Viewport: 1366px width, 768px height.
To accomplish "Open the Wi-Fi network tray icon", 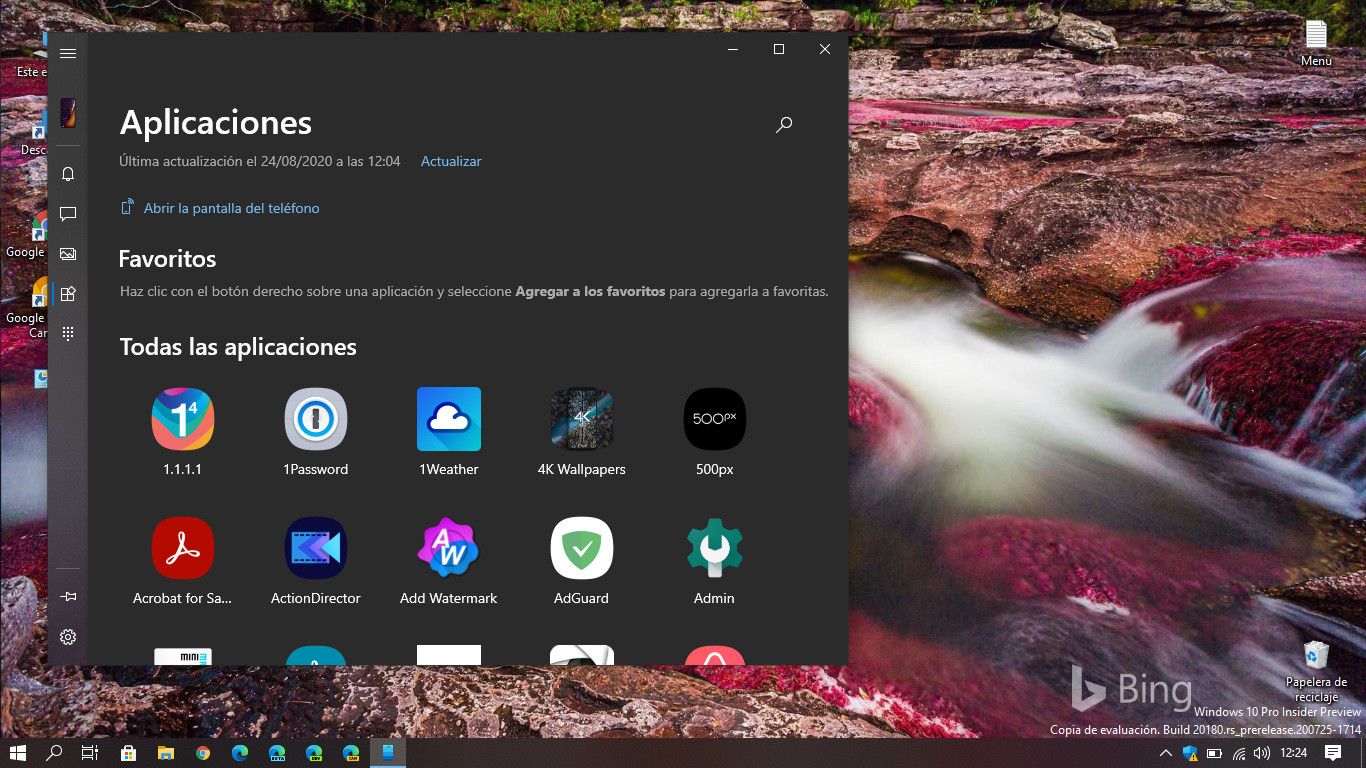I will pyautogui.click(x=1239, y=753).
